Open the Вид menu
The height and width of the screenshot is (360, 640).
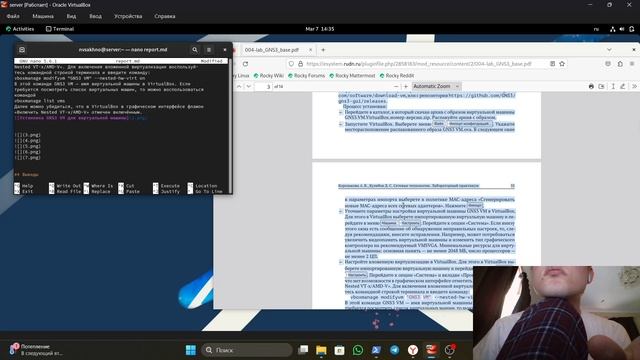click(71, 16)
